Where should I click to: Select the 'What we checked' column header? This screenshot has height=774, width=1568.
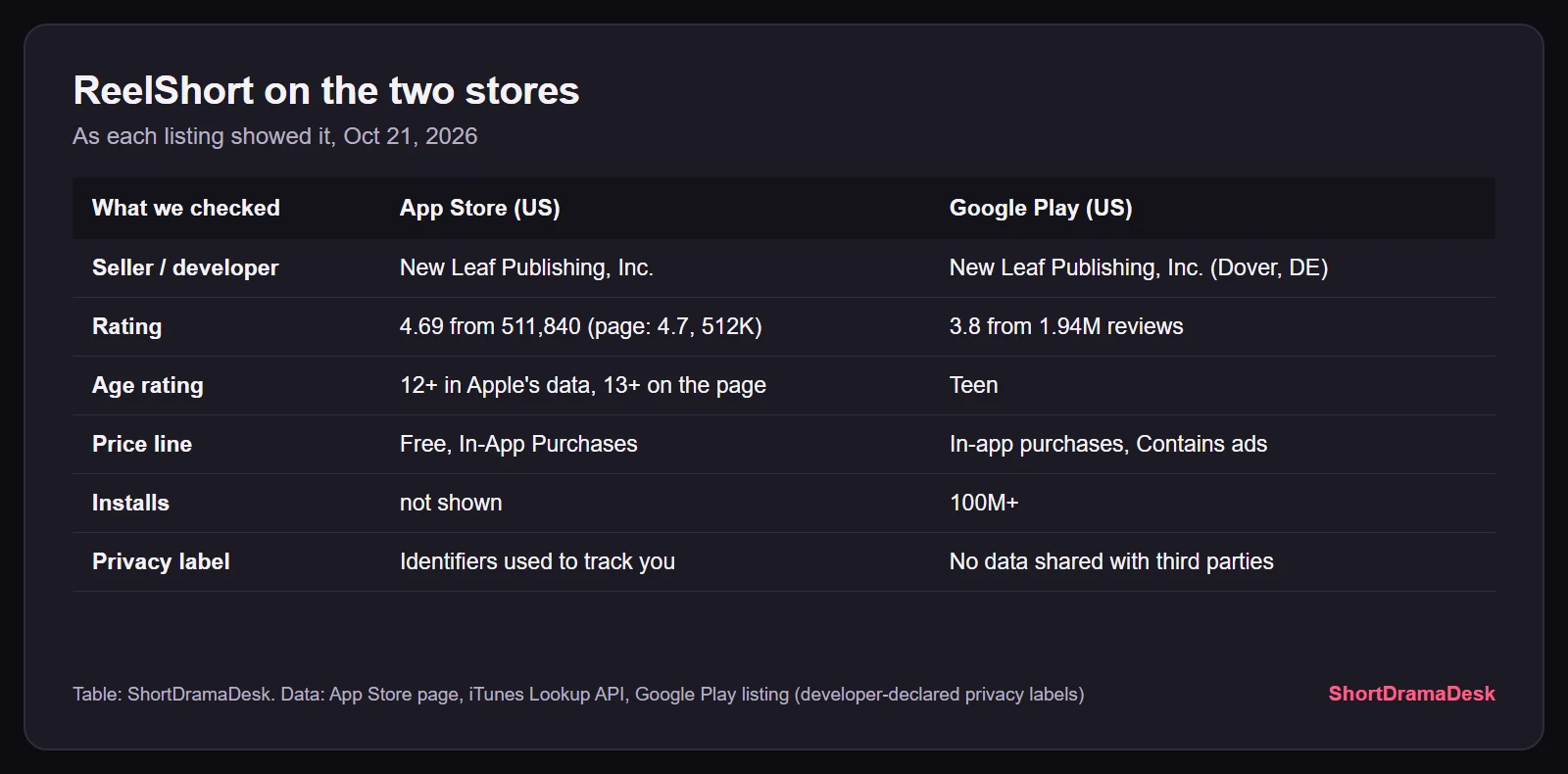tap(186, 208)
